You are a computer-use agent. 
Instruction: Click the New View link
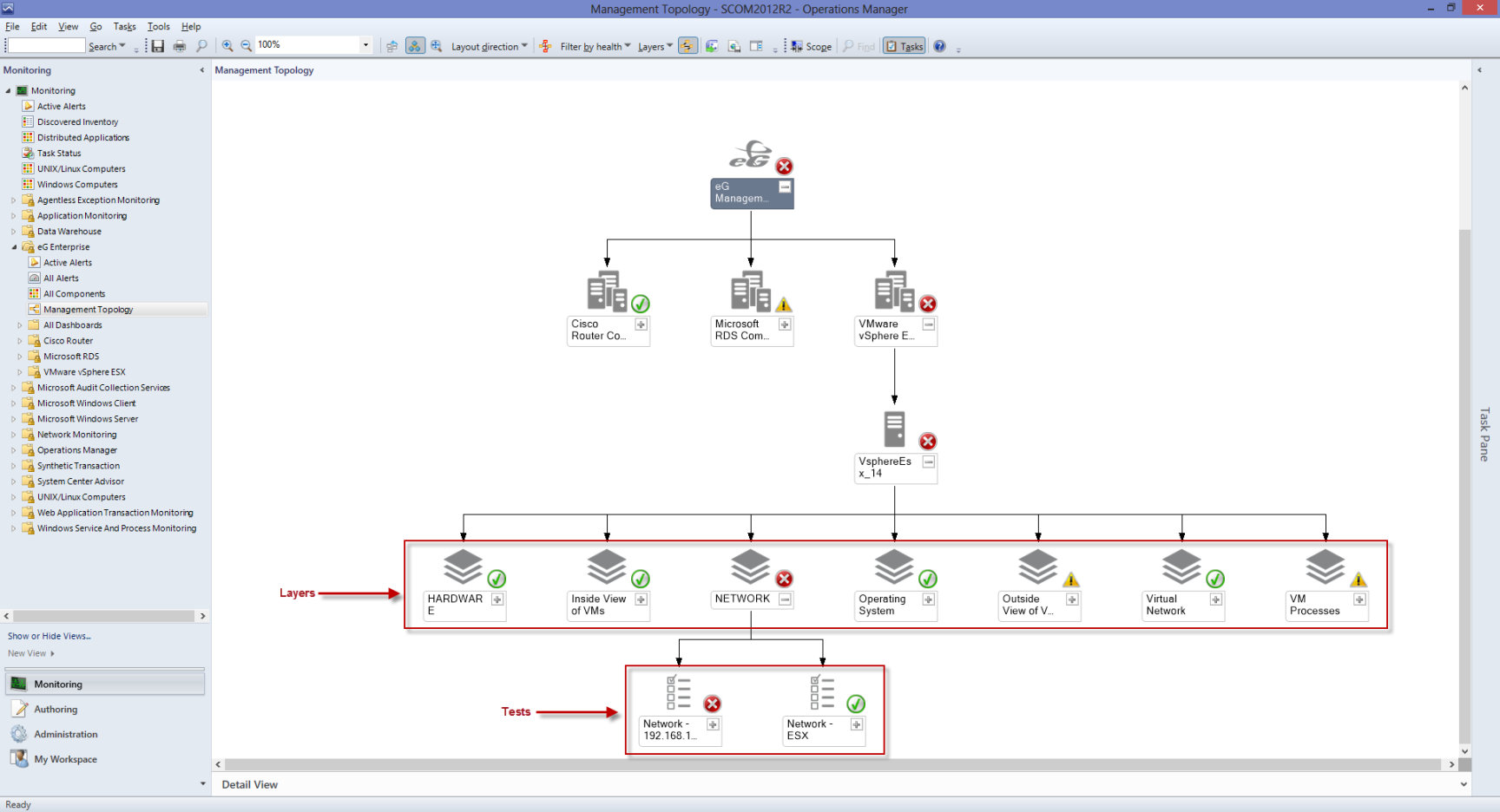pos(27,653)
